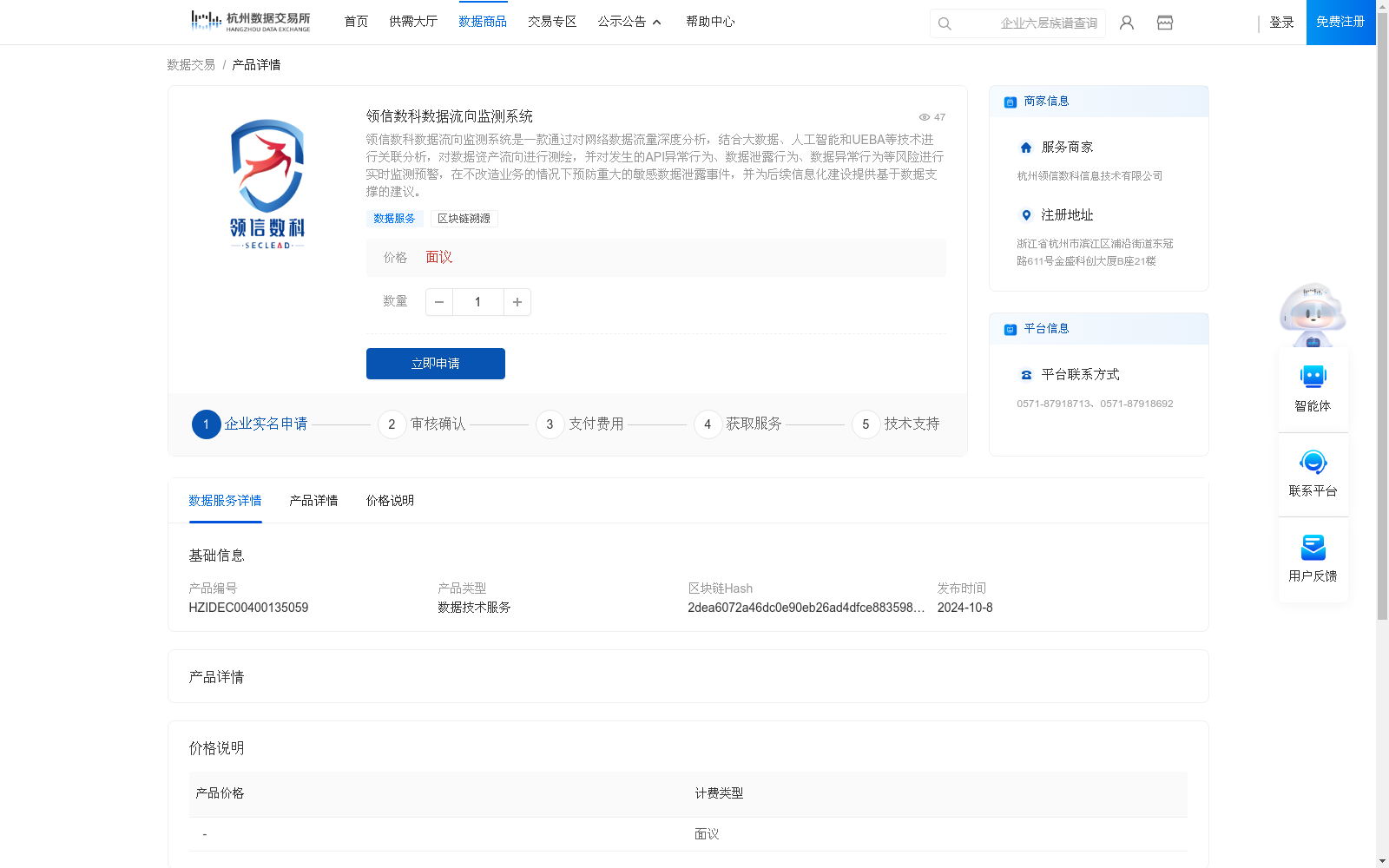Open the 用户反馈 feedback icon
Image resolution: width=1389 pixels, height=868 pixels.
[x=1313, y=547]
